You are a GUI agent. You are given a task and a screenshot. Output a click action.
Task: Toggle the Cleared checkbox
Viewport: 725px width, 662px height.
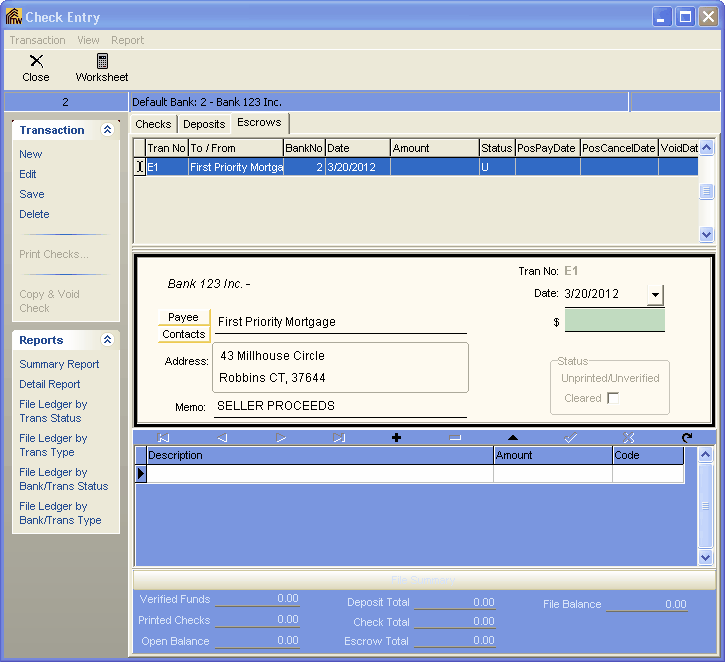click(613, 398)
